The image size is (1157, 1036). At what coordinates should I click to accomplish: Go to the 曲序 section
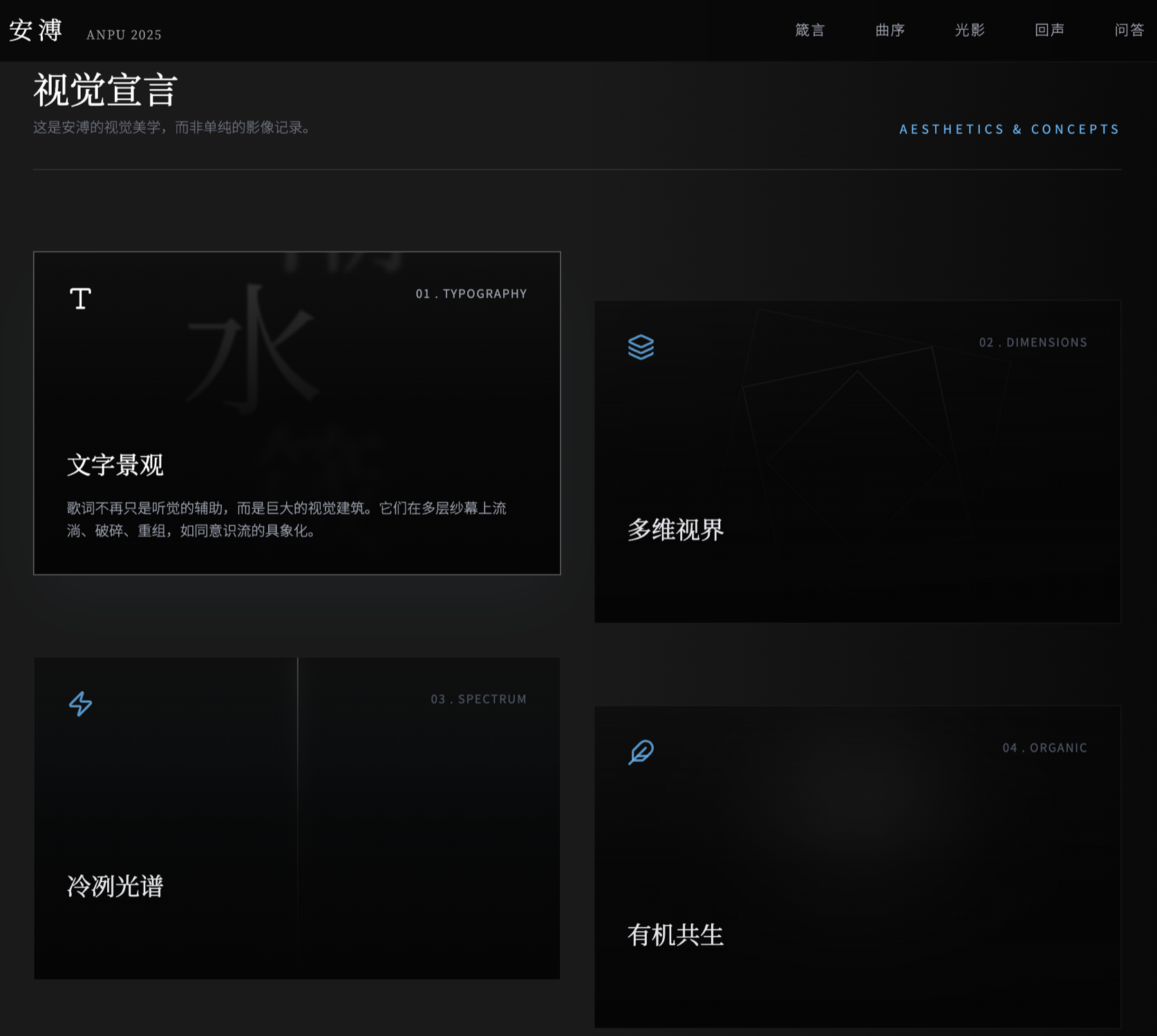890,30
